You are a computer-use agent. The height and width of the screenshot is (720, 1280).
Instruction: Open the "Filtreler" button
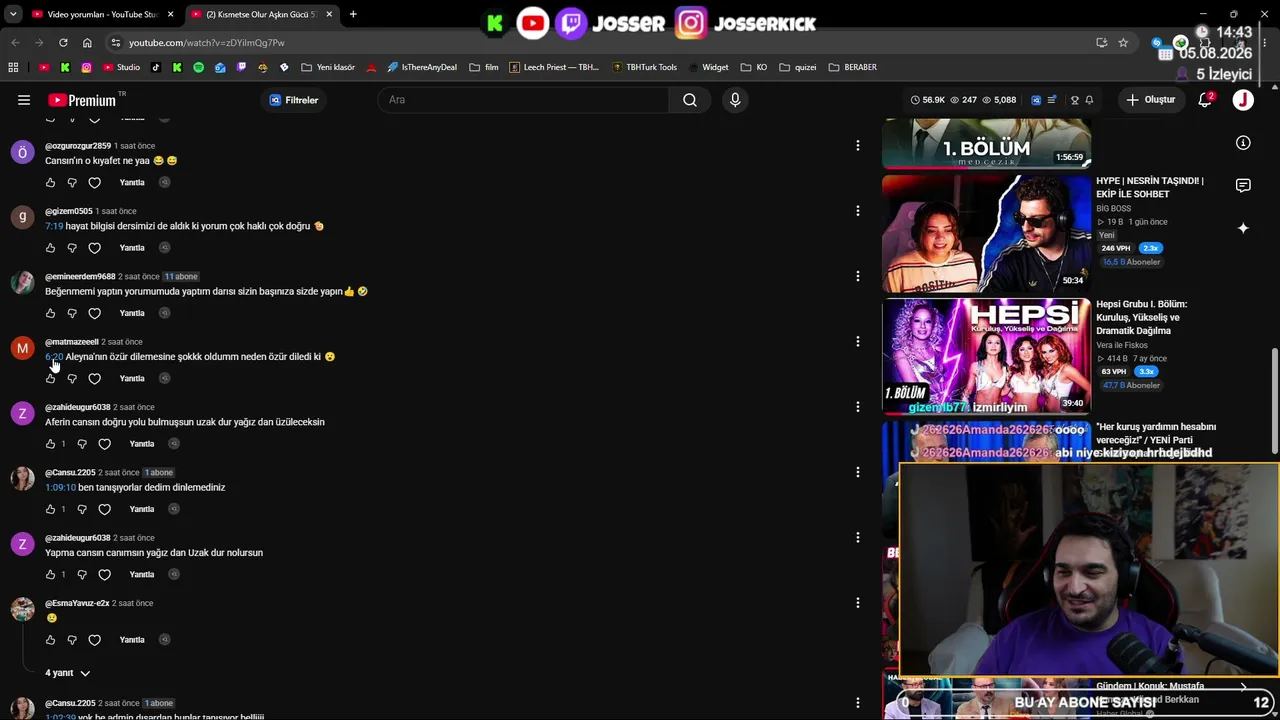293,100
